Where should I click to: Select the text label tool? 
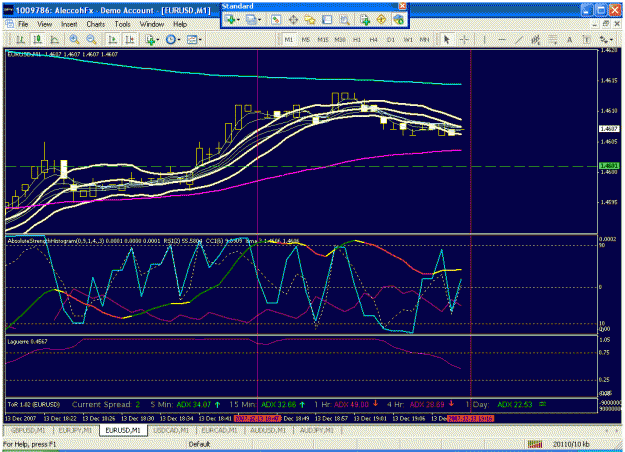pyautogui.click(x=586, y=39)
